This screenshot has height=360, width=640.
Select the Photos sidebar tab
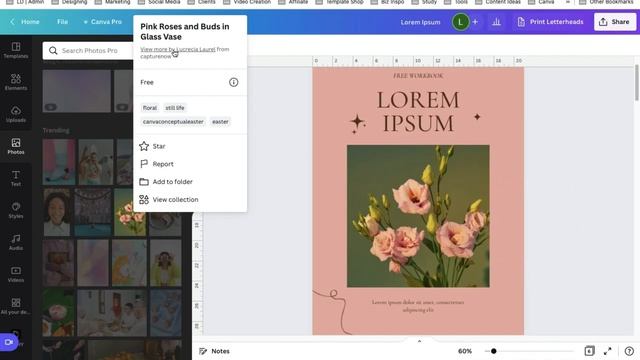16,146
